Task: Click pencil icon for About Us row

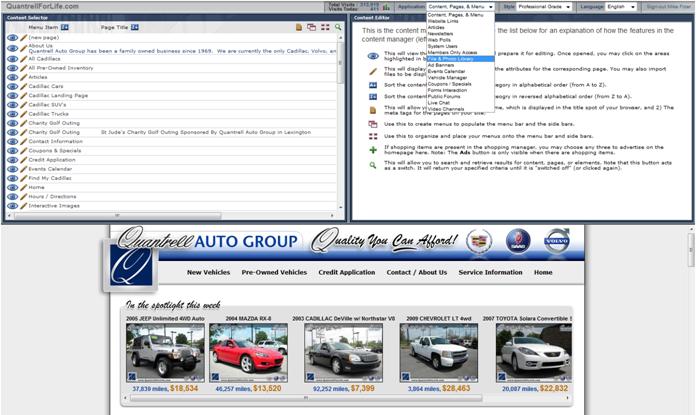Action: (x=24, y=48)
